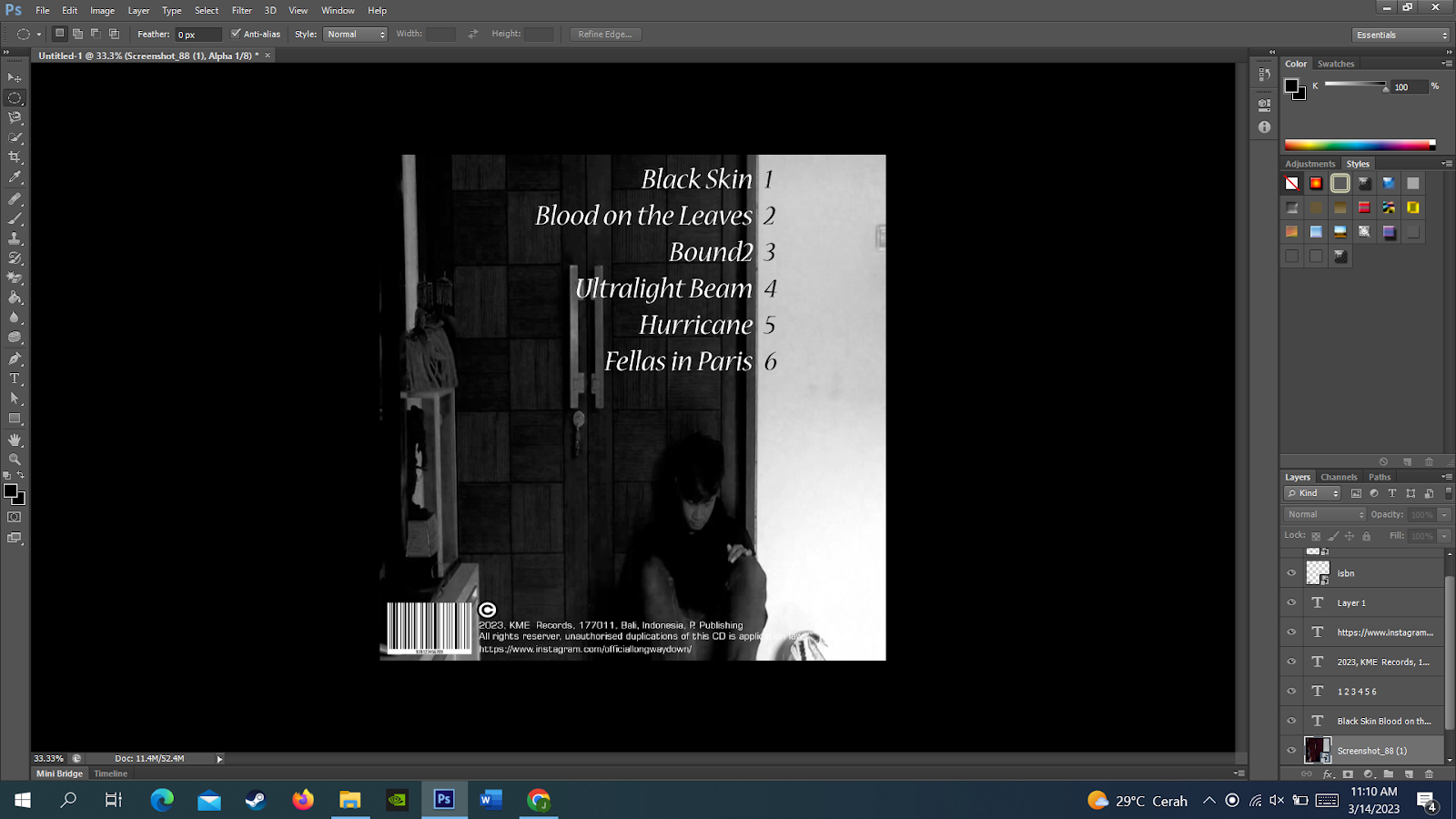This screenshot has height=819, width=1456.
Task: Select the Horizontal Type tool
Action: click(x=15, y=379)
